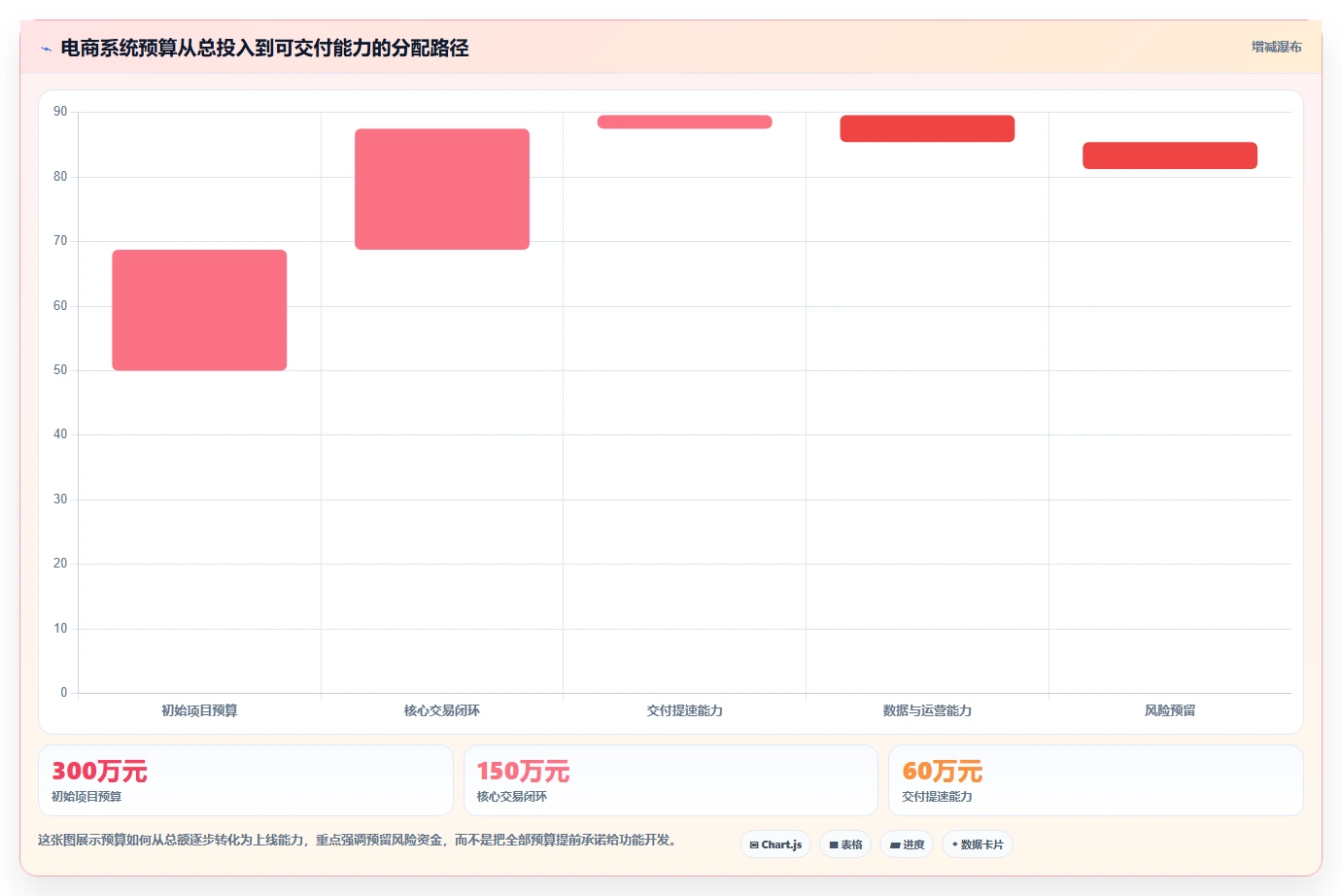The image size is (1342, 896).
Task: Click the x-axis label 核心交易闭环
Action: point(442,710)
